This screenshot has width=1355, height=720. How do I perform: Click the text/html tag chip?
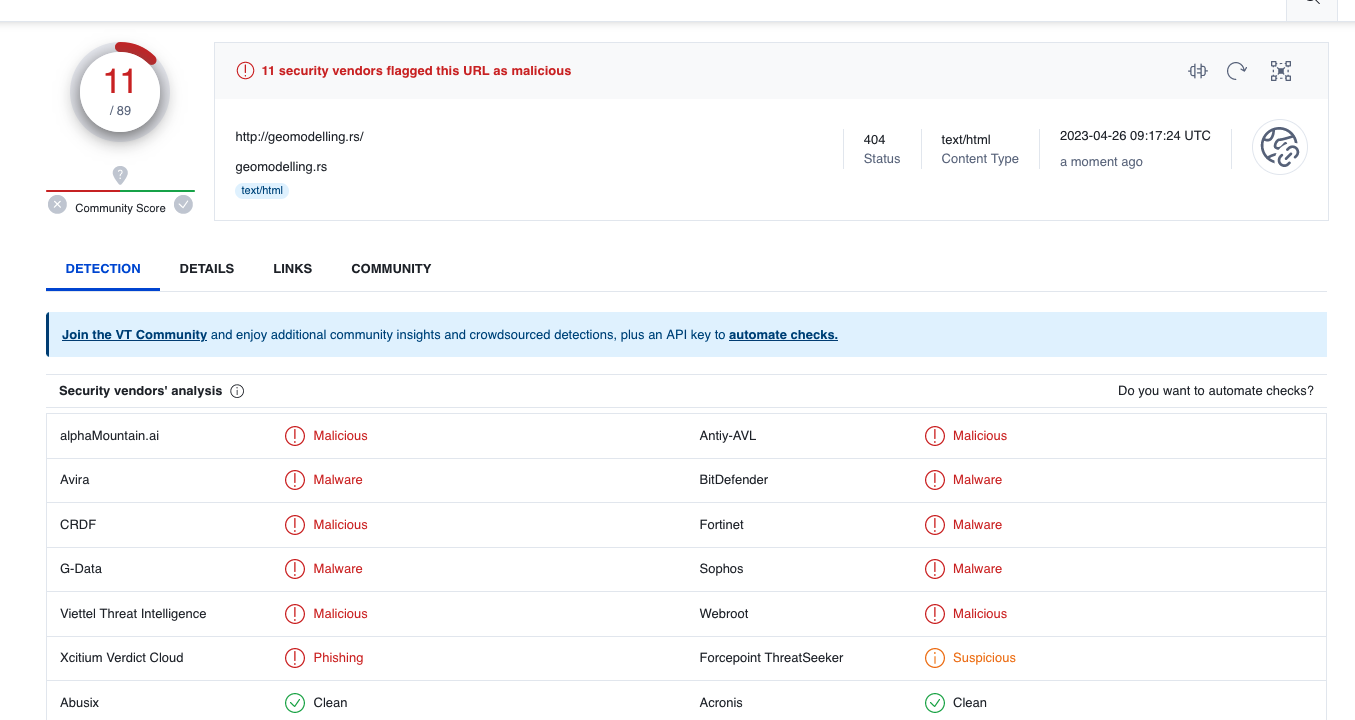[x=262, y=190]
